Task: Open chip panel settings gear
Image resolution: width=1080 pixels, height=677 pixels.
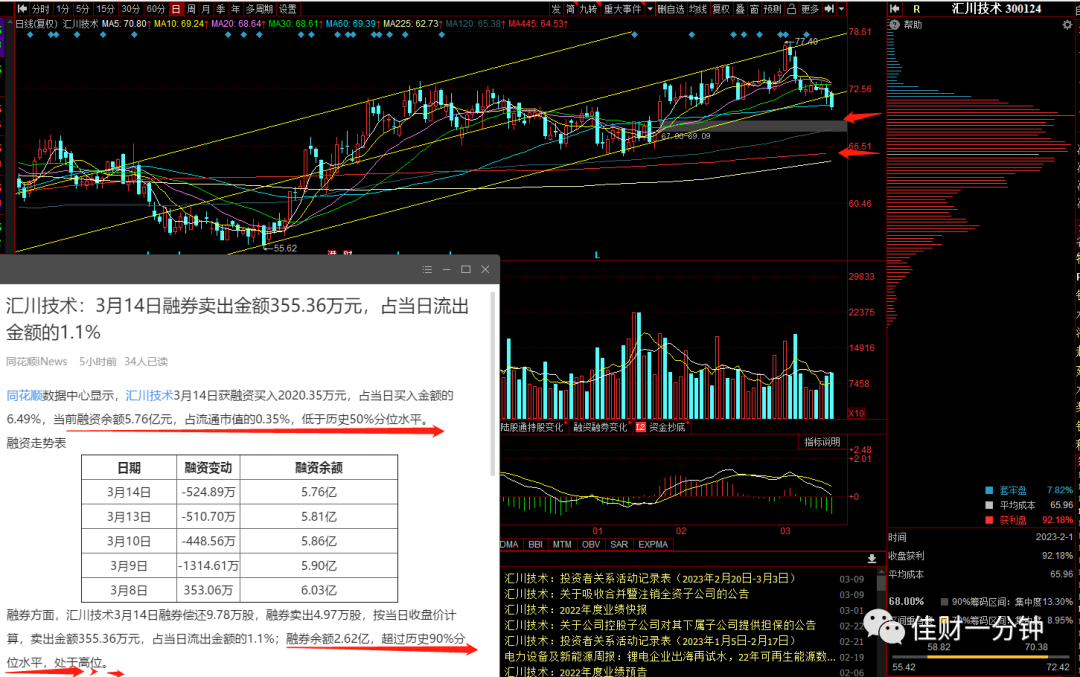Action: pos(1067,25)
